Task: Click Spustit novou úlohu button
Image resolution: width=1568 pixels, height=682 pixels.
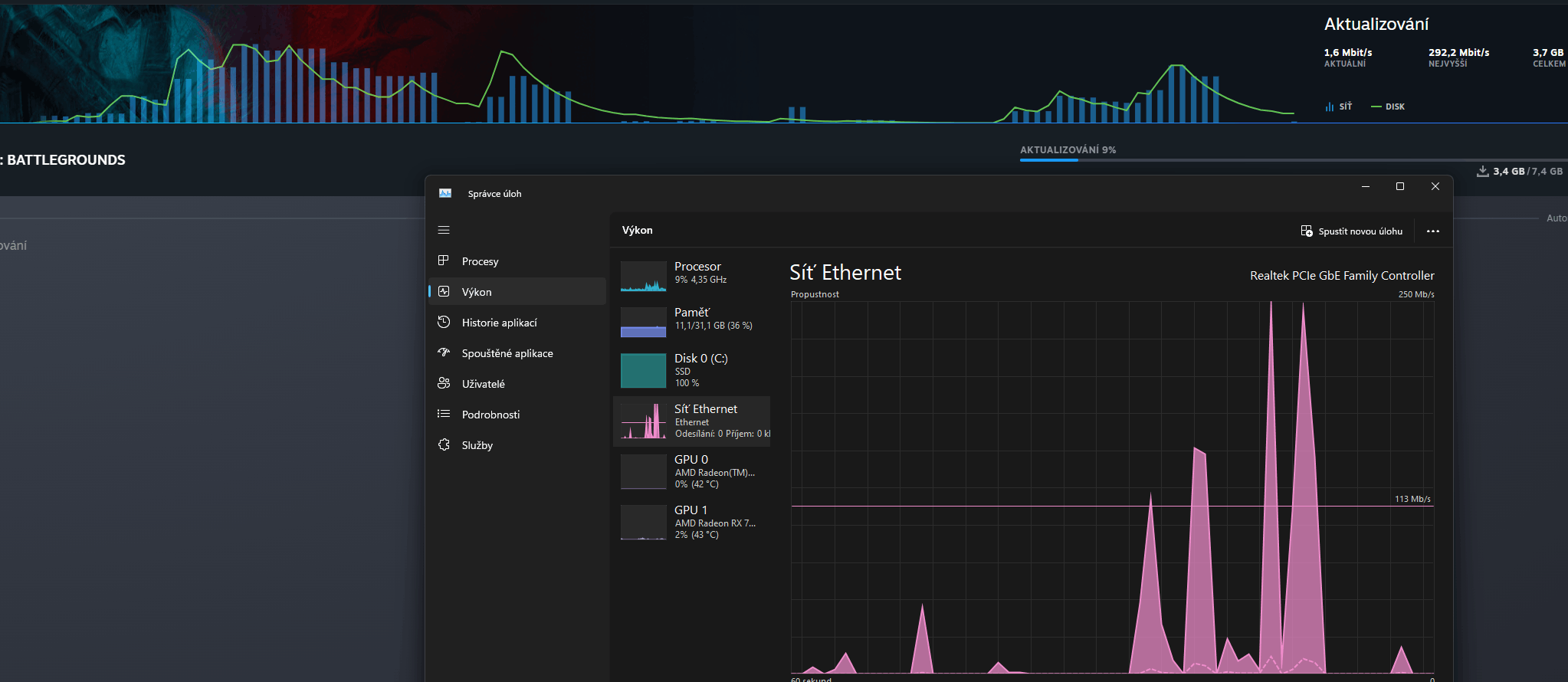Action: [x=1352, y=231]
